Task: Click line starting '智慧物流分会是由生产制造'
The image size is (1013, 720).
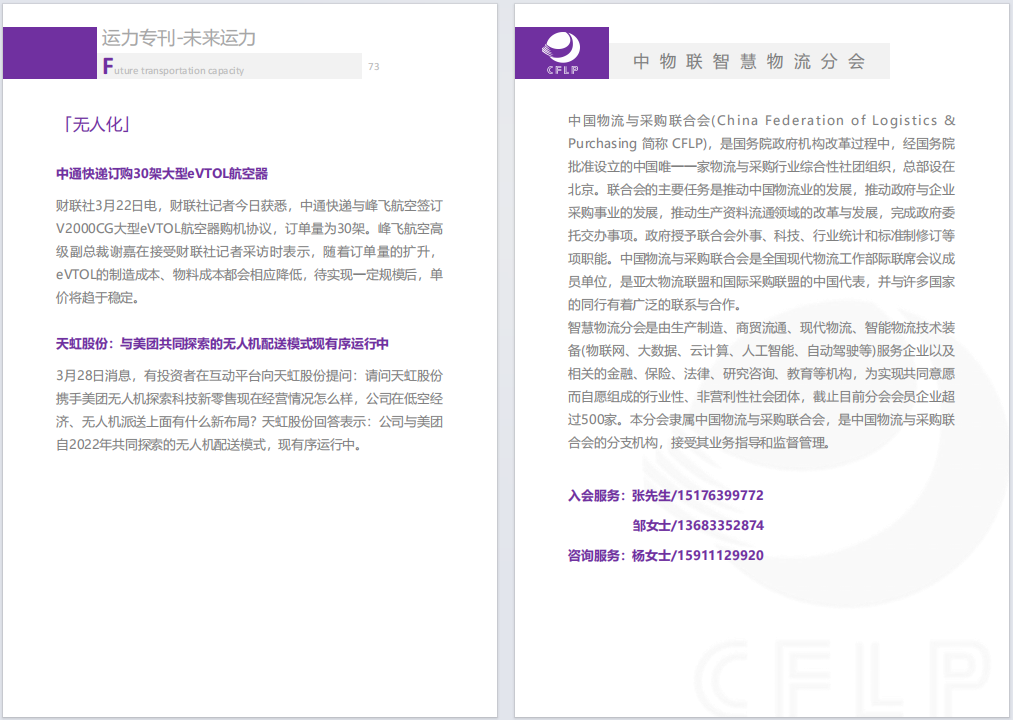Action: 761,328
